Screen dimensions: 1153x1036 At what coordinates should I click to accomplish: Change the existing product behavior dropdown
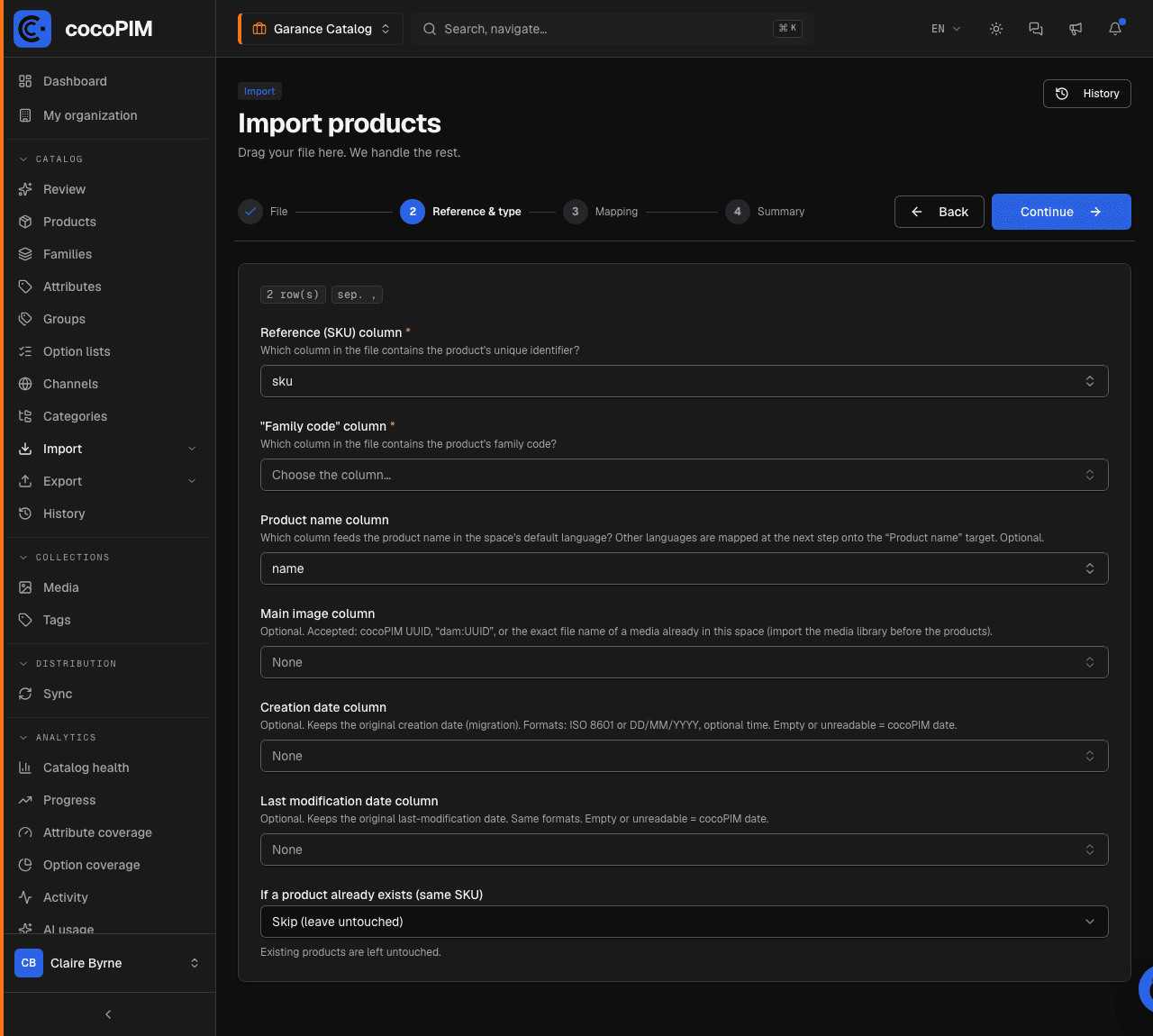coord(684,922)
